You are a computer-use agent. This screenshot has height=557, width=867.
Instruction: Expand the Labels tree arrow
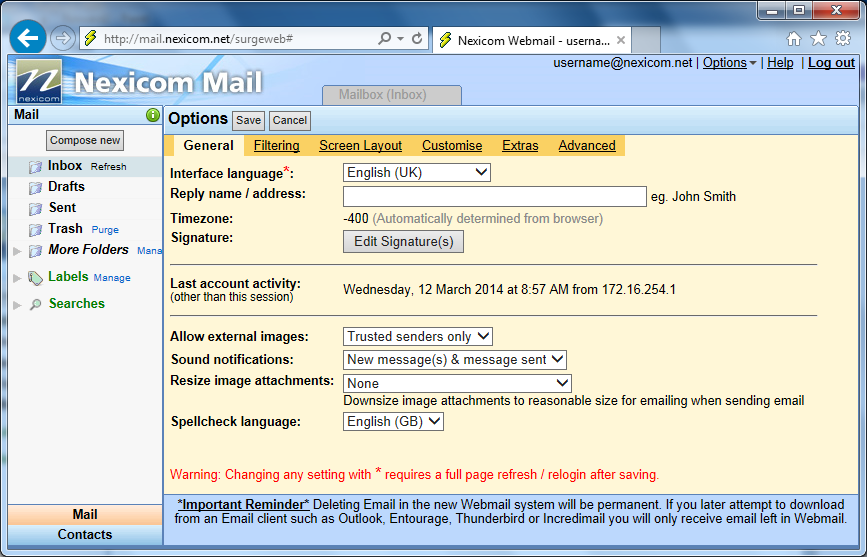pos(17,278)
